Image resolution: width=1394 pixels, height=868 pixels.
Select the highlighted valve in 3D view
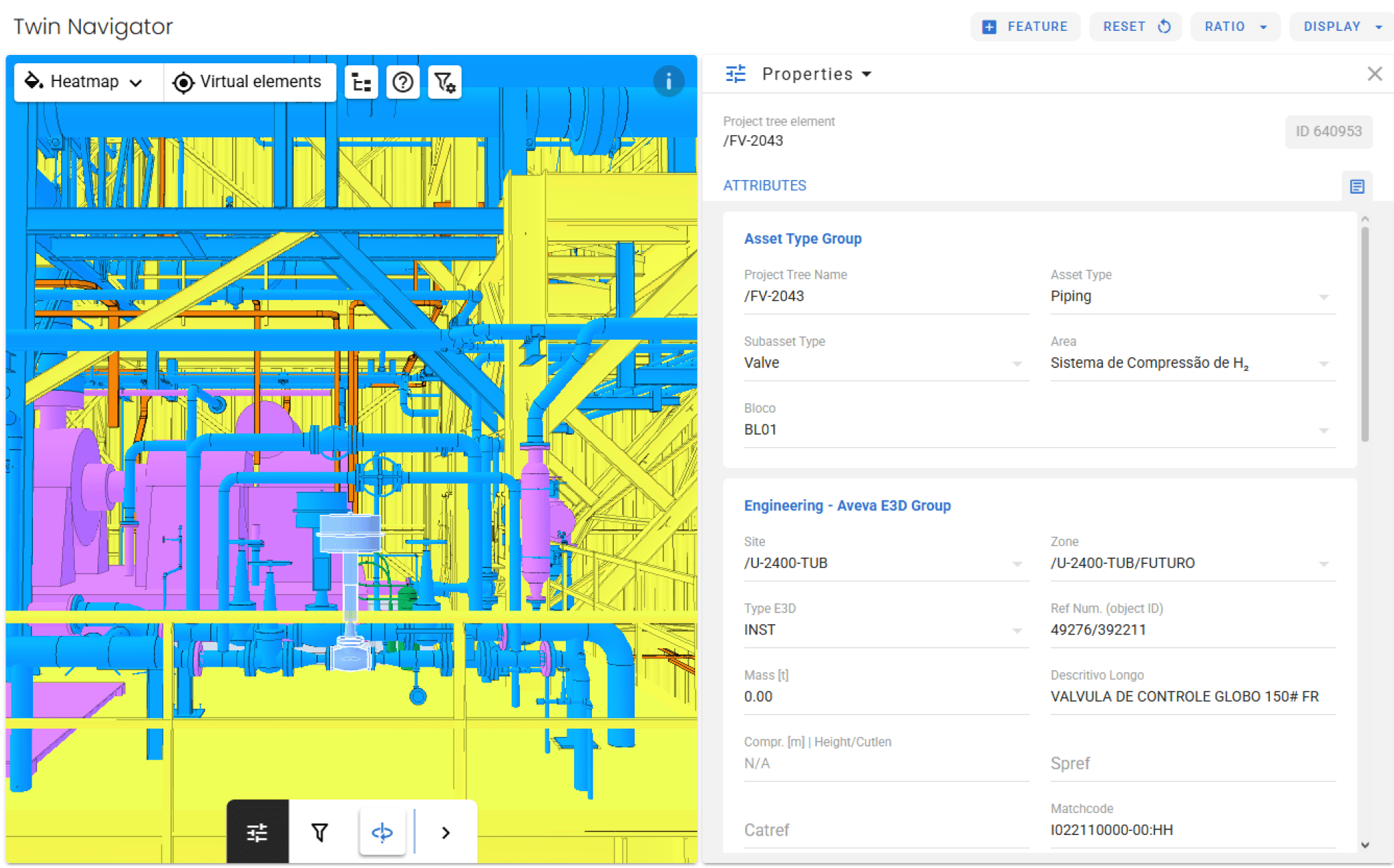point(350,591)
